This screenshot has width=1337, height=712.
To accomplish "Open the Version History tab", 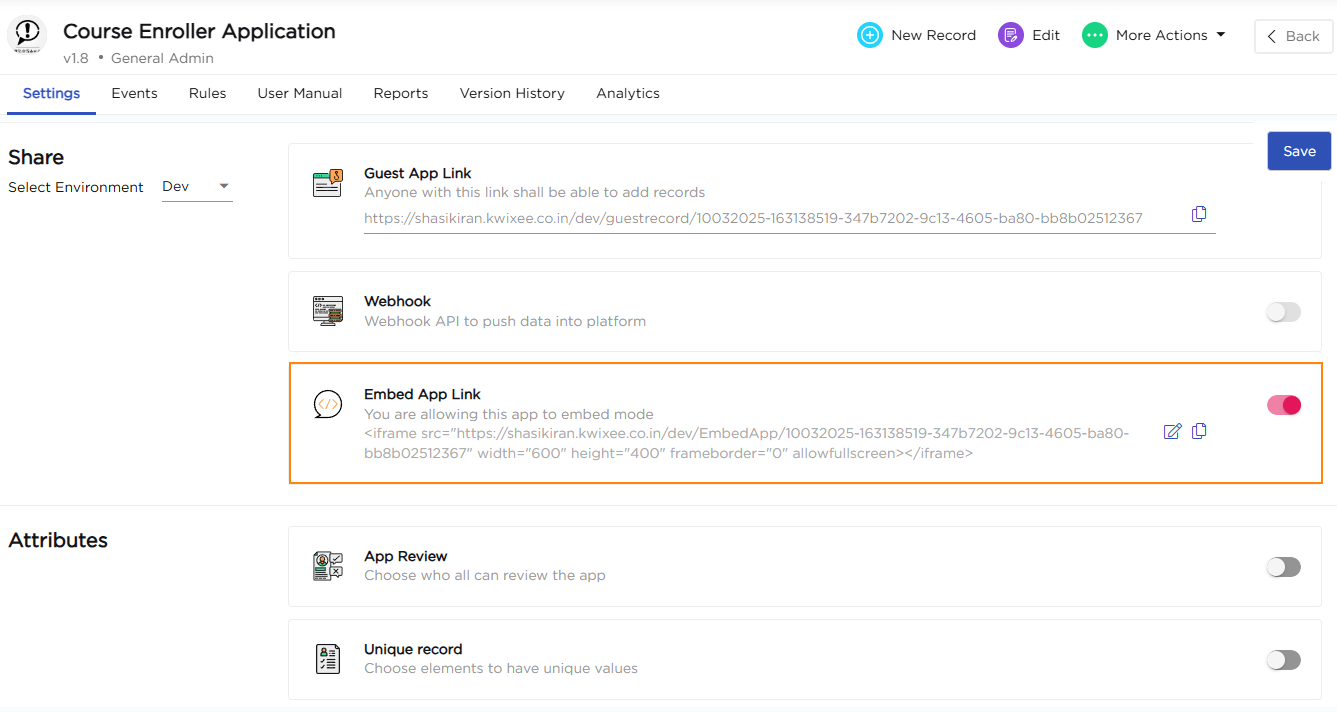I will [512, 93].
